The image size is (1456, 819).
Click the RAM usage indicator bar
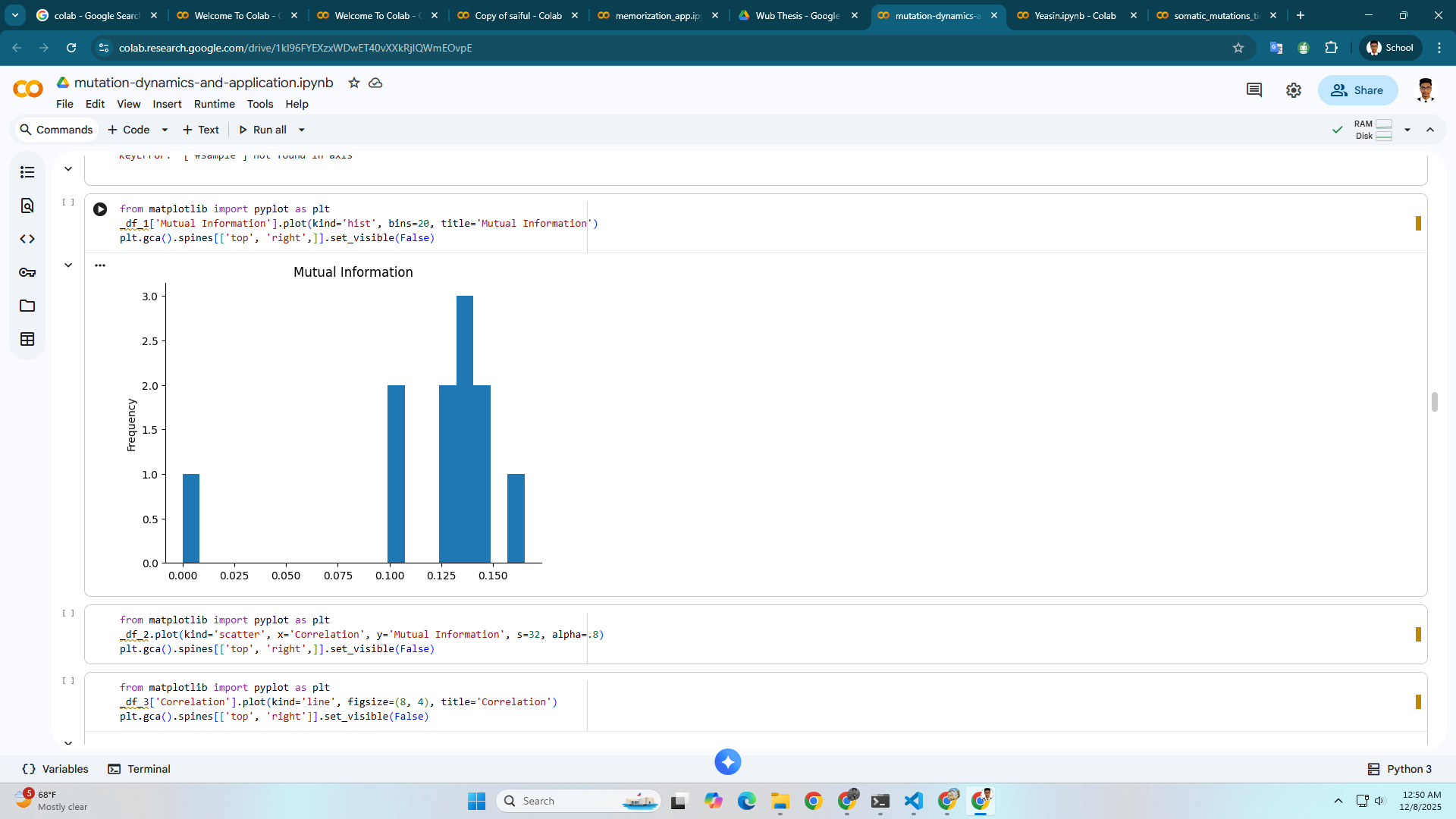(x=1385, y=124)
